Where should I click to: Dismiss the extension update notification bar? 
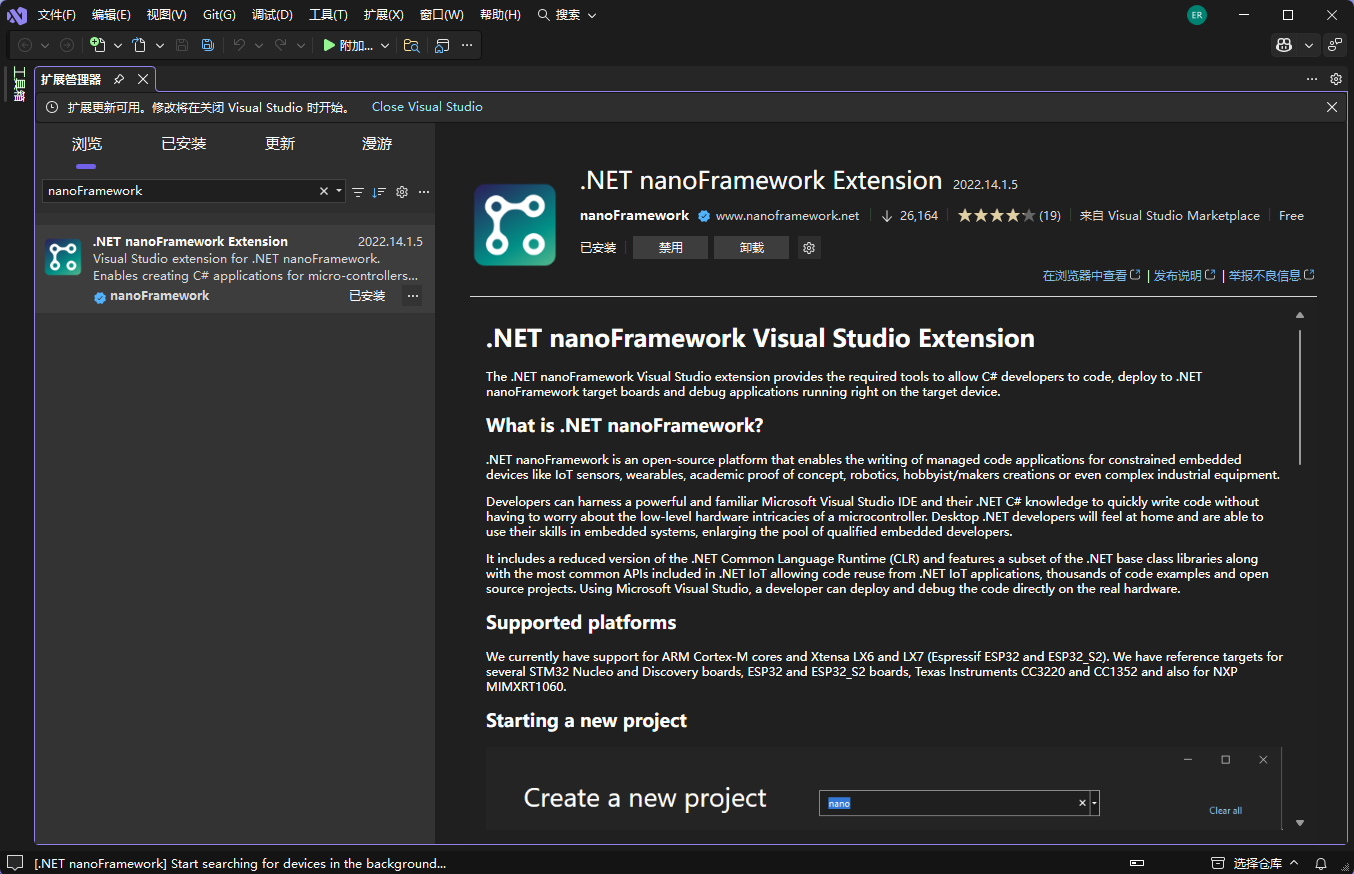coord(1332,107)
